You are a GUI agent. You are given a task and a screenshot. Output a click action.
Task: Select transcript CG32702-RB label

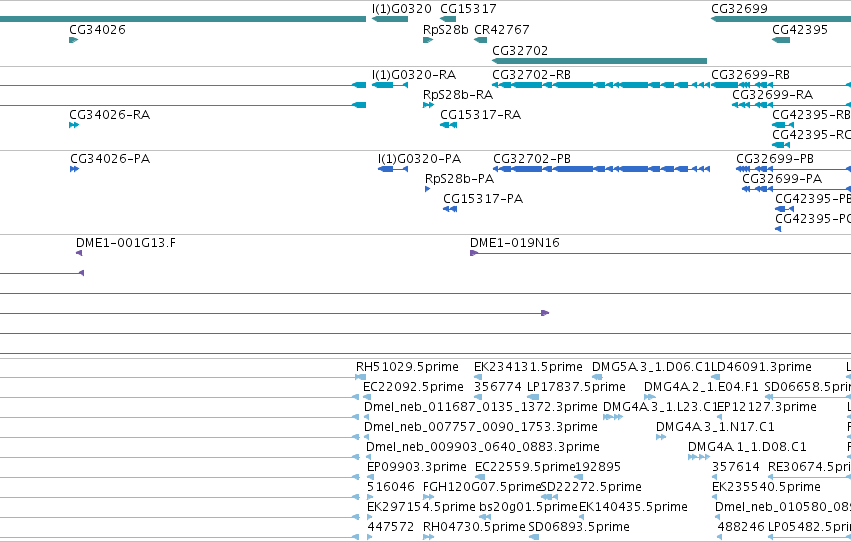click(531, 75)
